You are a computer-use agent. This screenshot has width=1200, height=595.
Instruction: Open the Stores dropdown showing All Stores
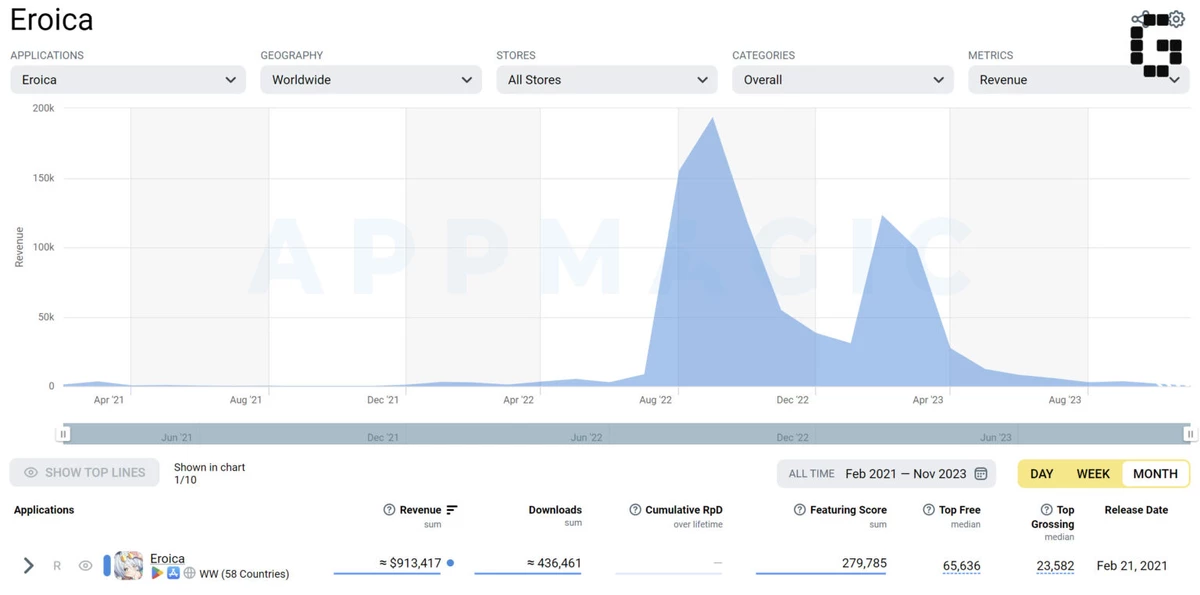tap(607, 80)
